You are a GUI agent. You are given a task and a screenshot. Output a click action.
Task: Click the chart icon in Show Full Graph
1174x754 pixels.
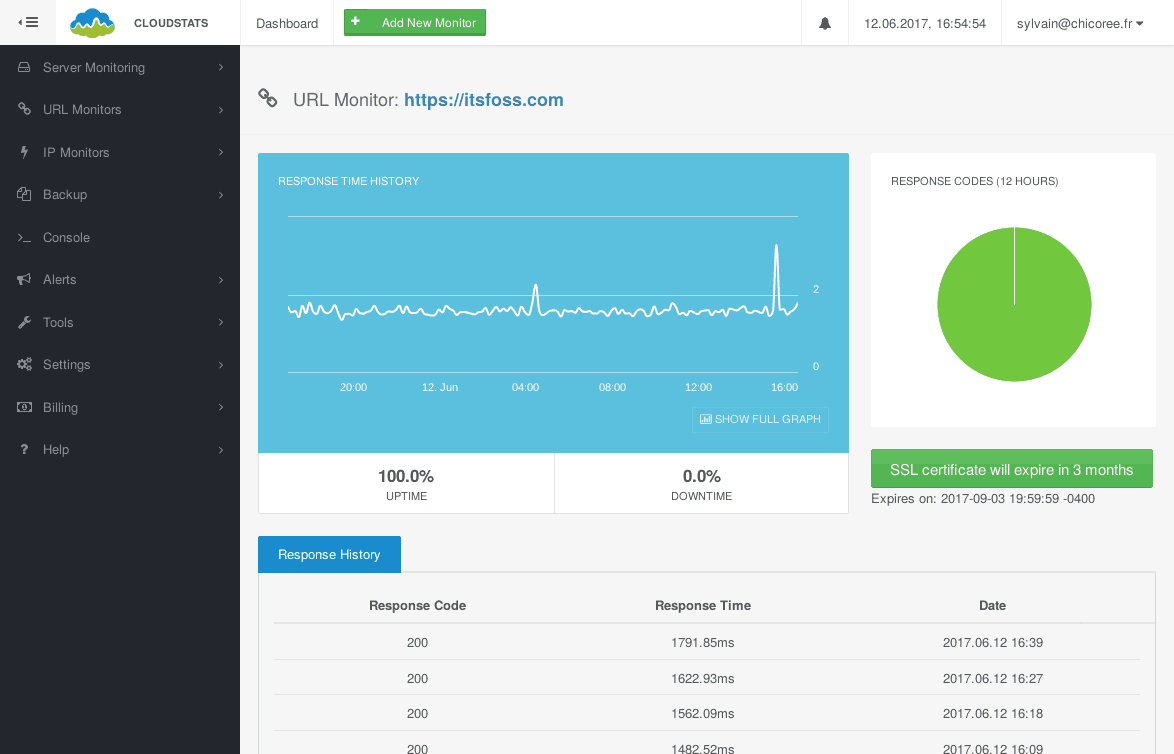(705, 419)
